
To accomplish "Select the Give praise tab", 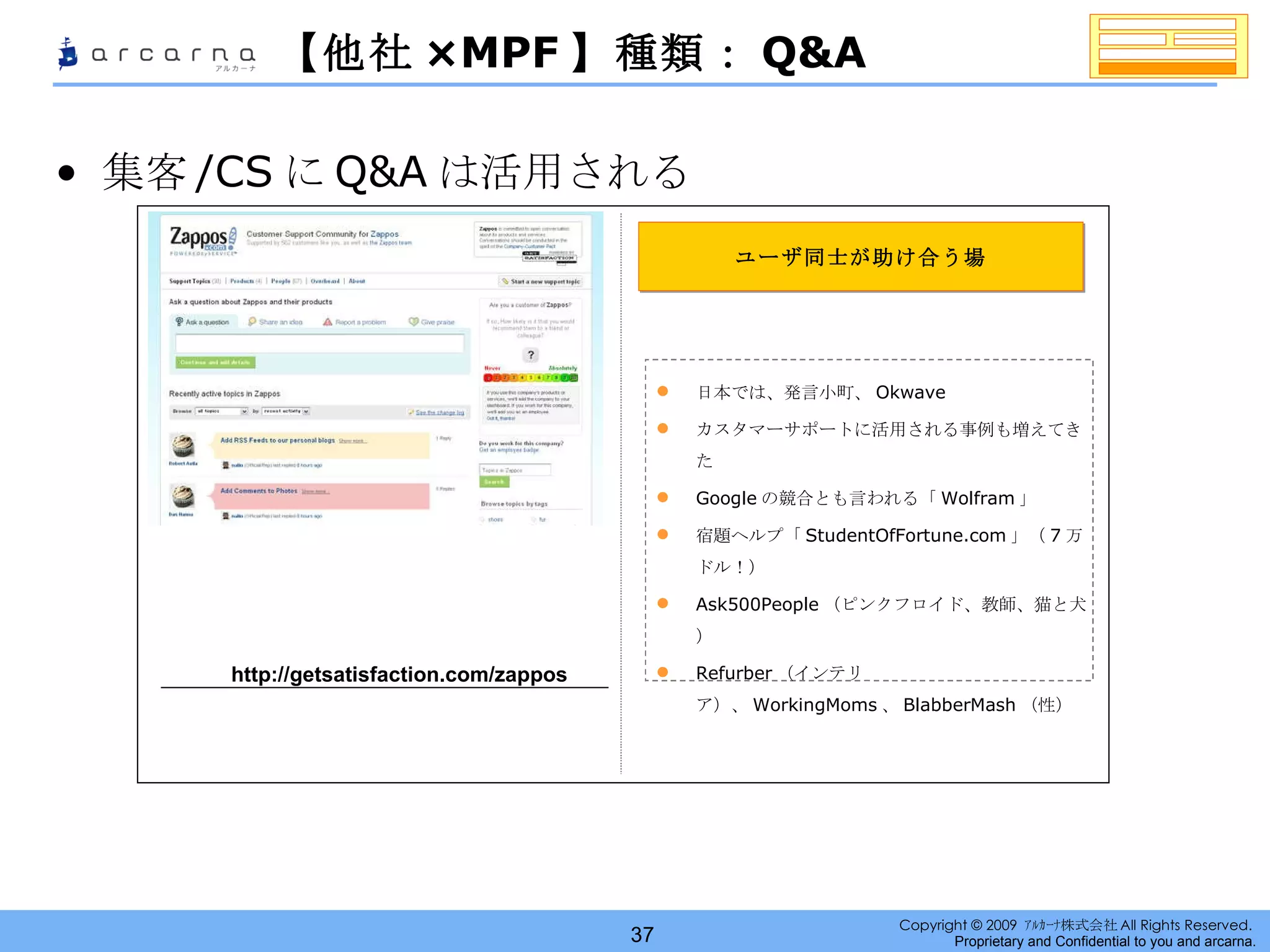I will [x=432, y=322].
